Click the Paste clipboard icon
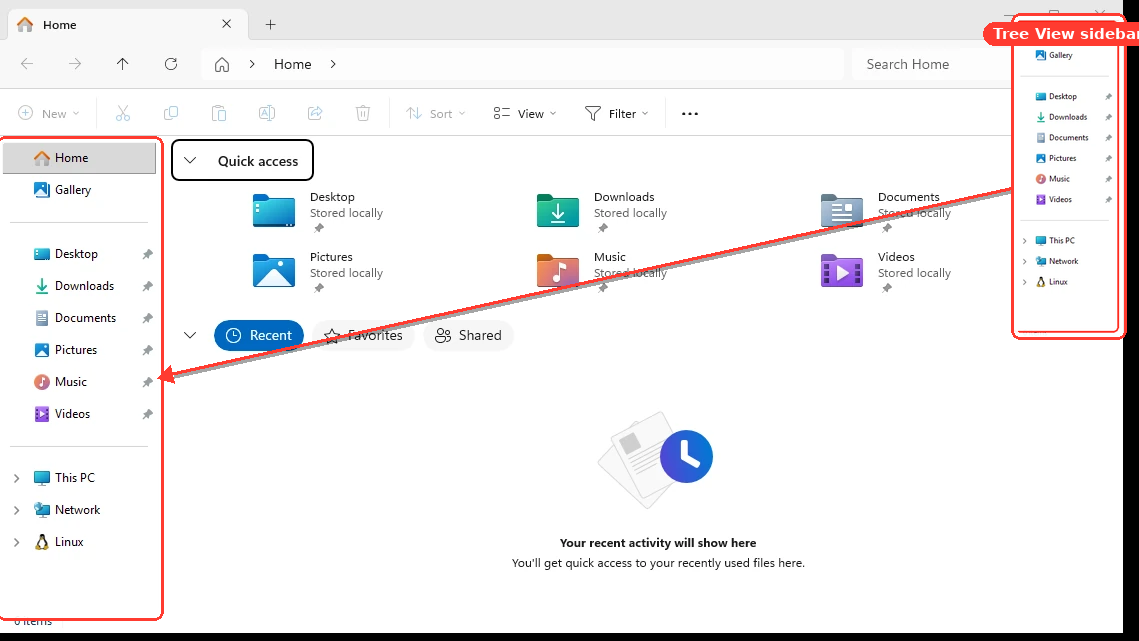 (x=219, y=113)
